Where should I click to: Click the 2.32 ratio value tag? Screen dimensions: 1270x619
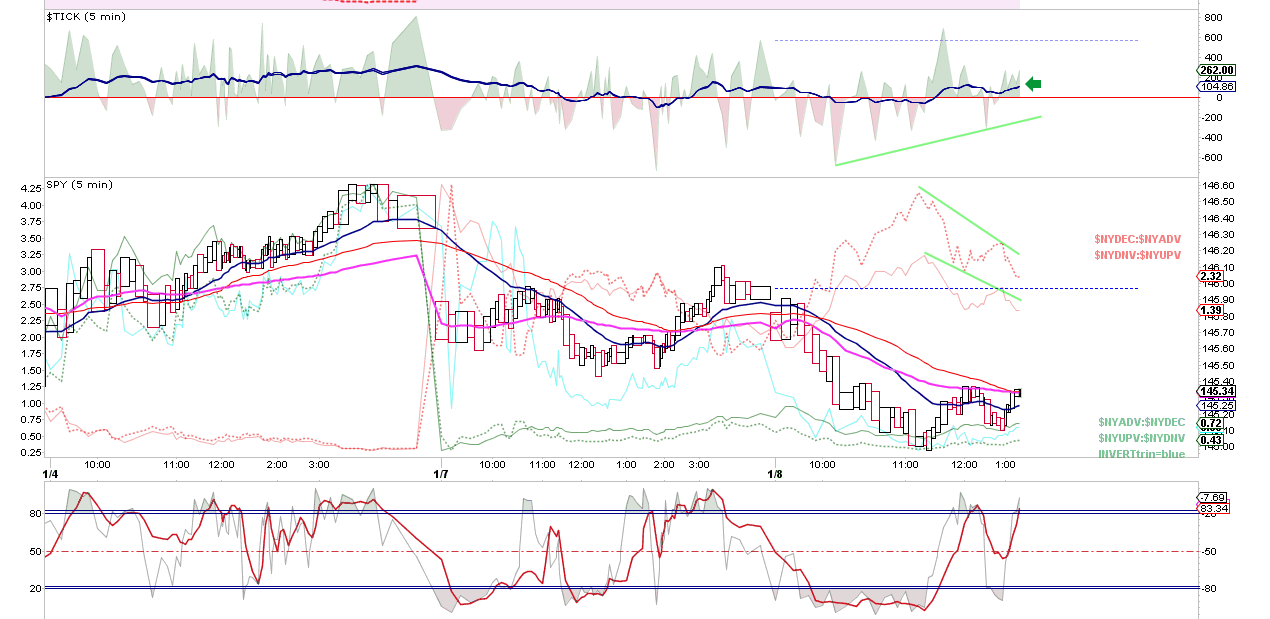tap(1211, 276)
